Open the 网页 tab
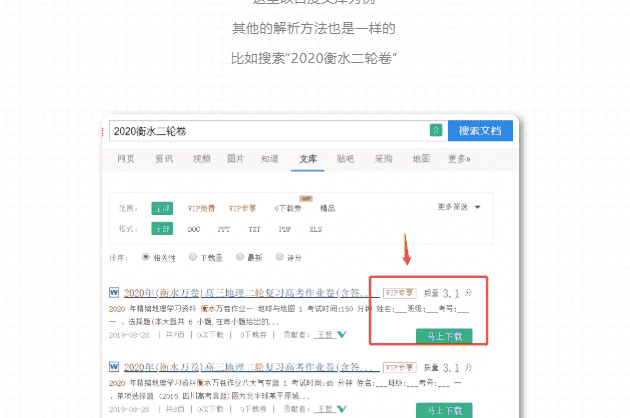The width and height of the screenshot is (630, 418). pyautogui.click(x=126, y=159)
